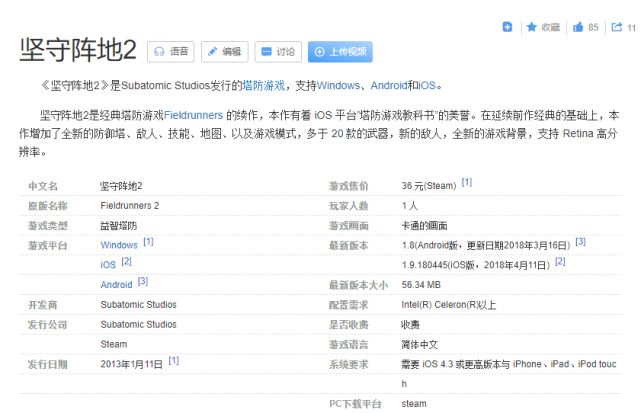The height and width of the screenshot is (413, 641).
Task: Open the 塔防游戏 link in intro
Action: [x=263, y=85]
